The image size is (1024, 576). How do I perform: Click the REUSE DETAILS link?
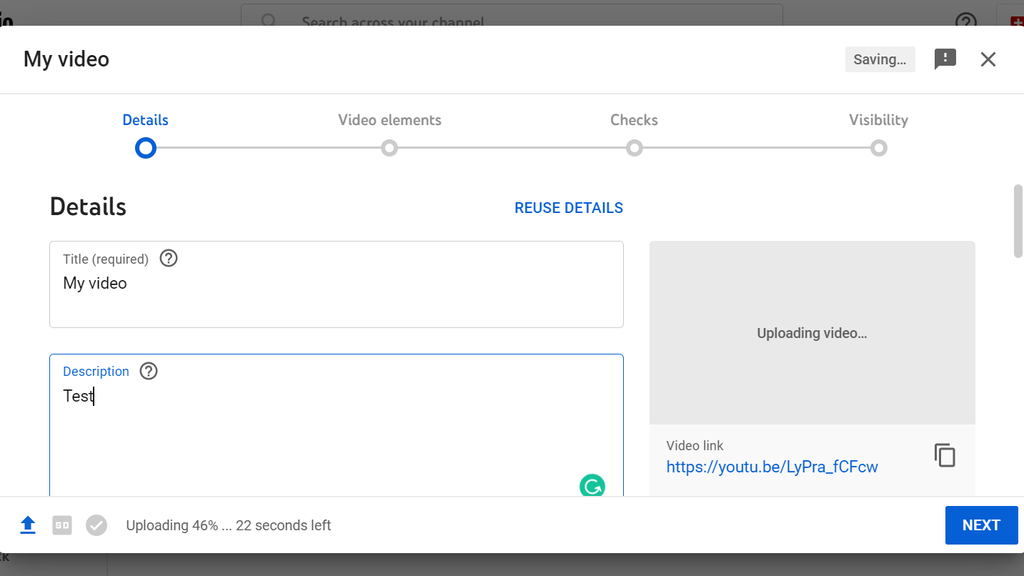(568, 207)
